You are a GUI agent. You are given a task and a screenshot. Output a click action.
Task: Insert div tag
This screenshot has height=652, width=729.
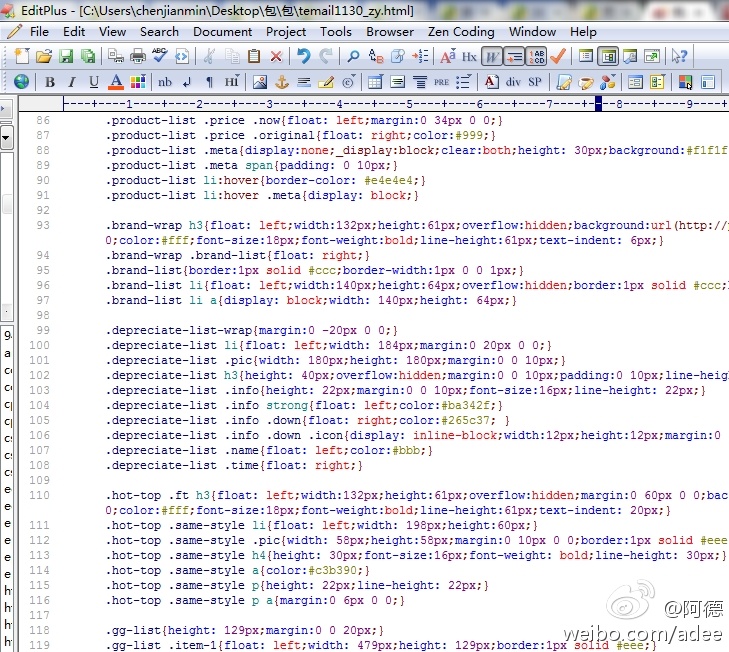click(x=513, y=82)
